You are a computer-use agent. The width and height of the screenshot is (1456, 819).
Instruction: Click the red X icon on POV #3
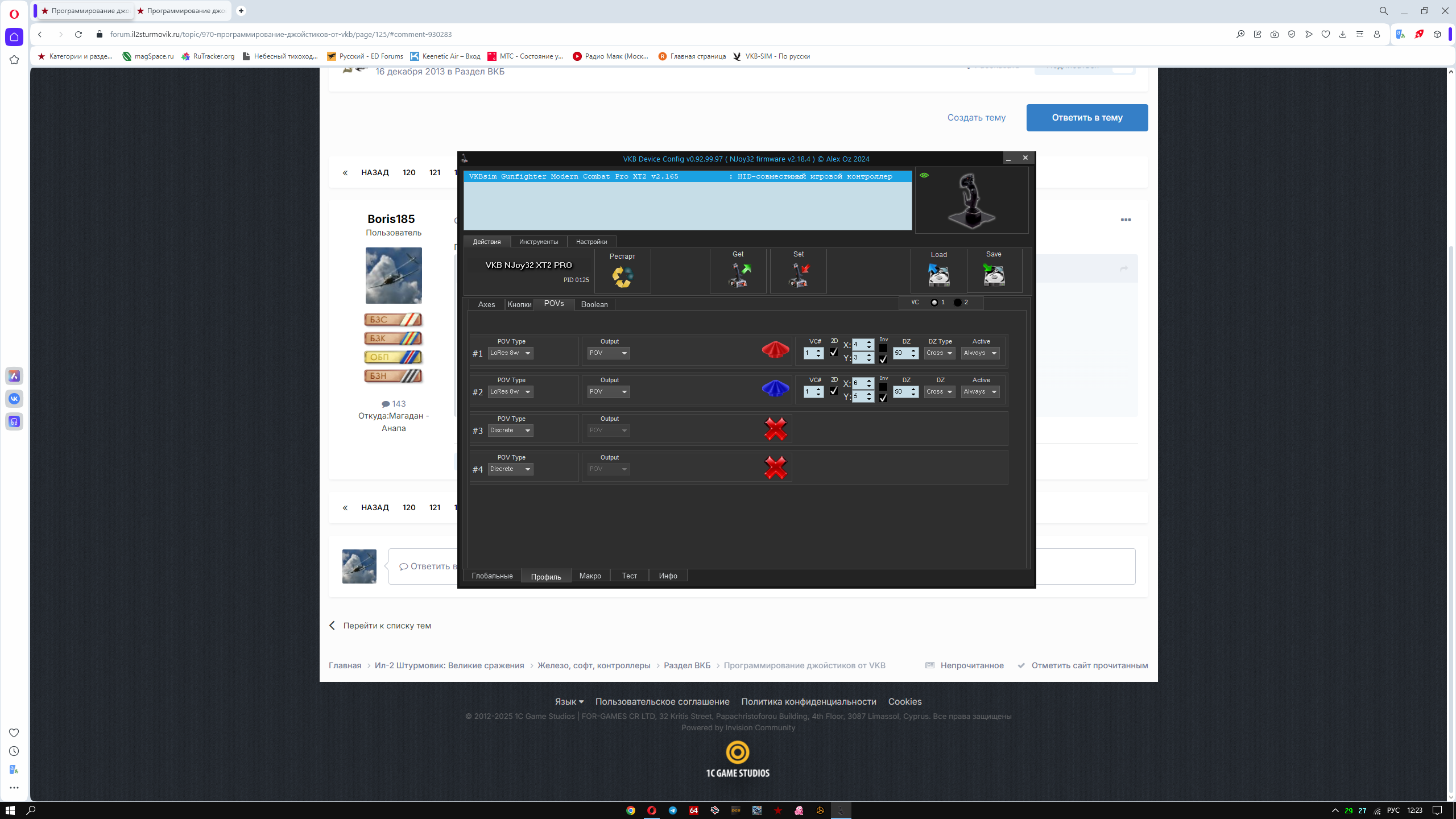(775, 429)
